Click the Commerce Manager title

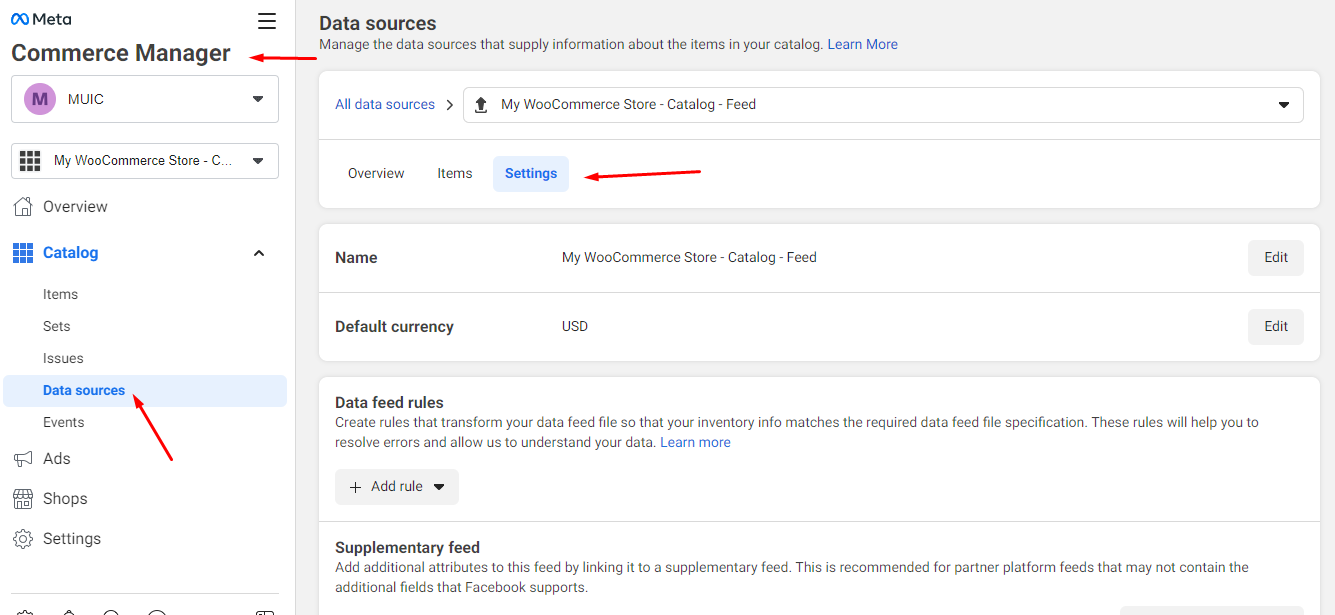coord(121,53)
